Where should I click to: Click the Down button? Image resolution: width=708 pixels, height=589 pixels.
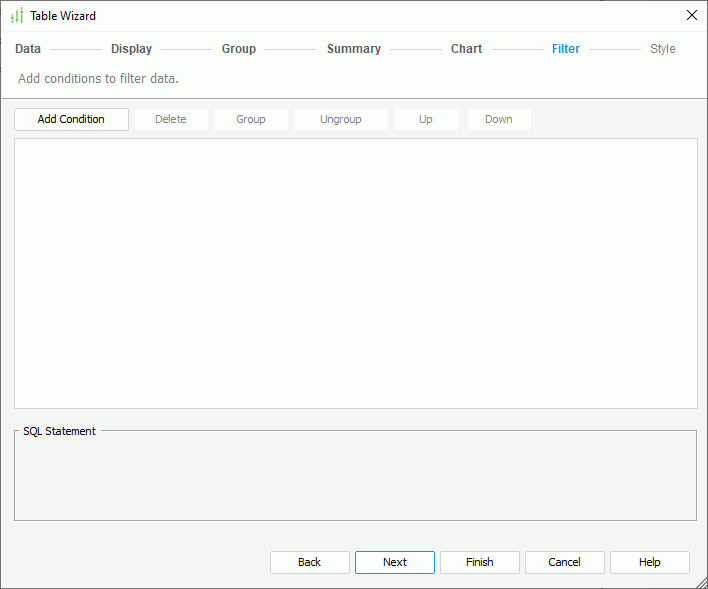click(x=499, y=119)
